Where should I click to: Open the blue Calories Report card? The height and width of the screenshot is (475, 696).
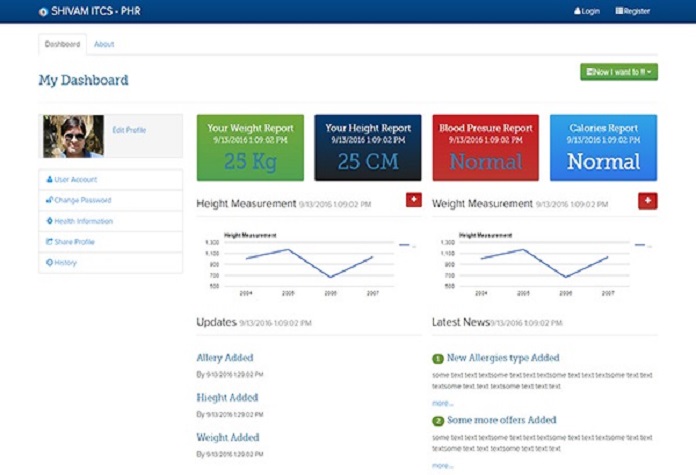click(x=603, y=147)
